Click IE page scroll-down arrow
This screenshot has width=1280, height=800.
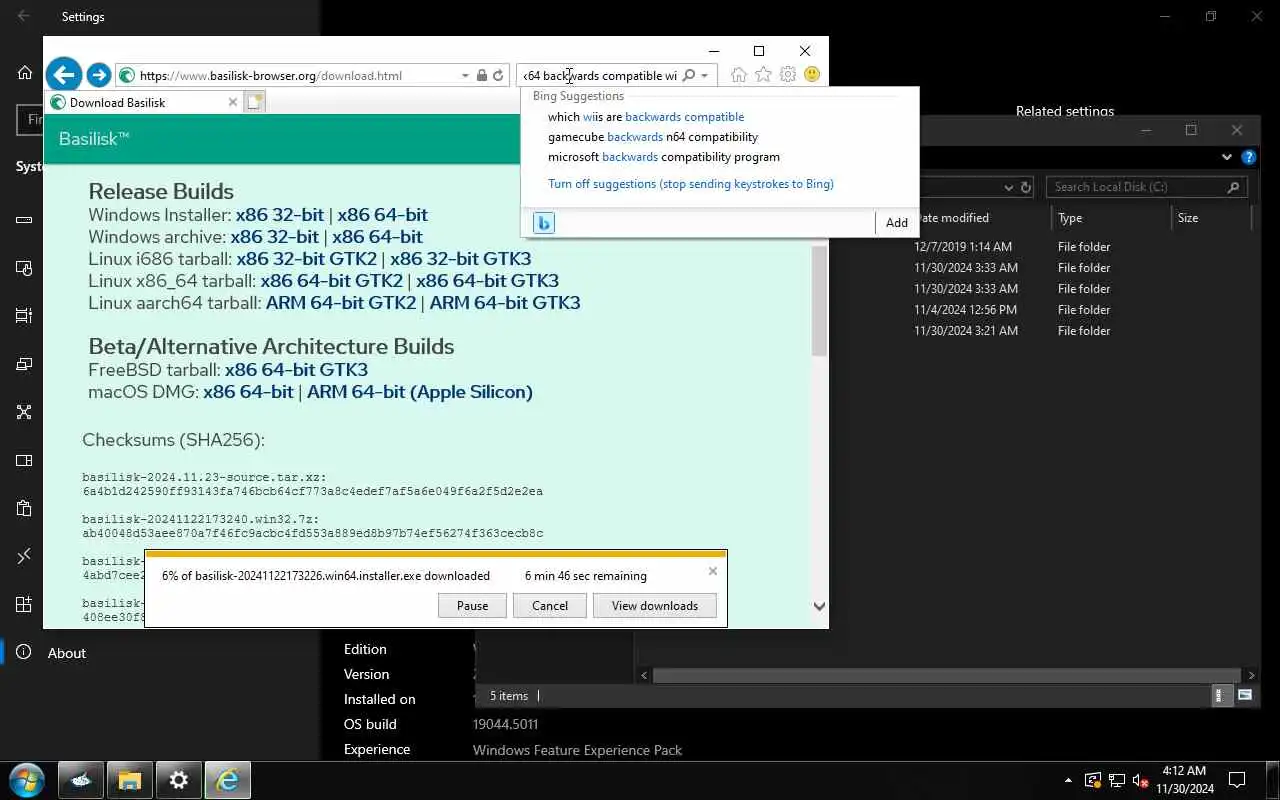[x=819, y=605]
